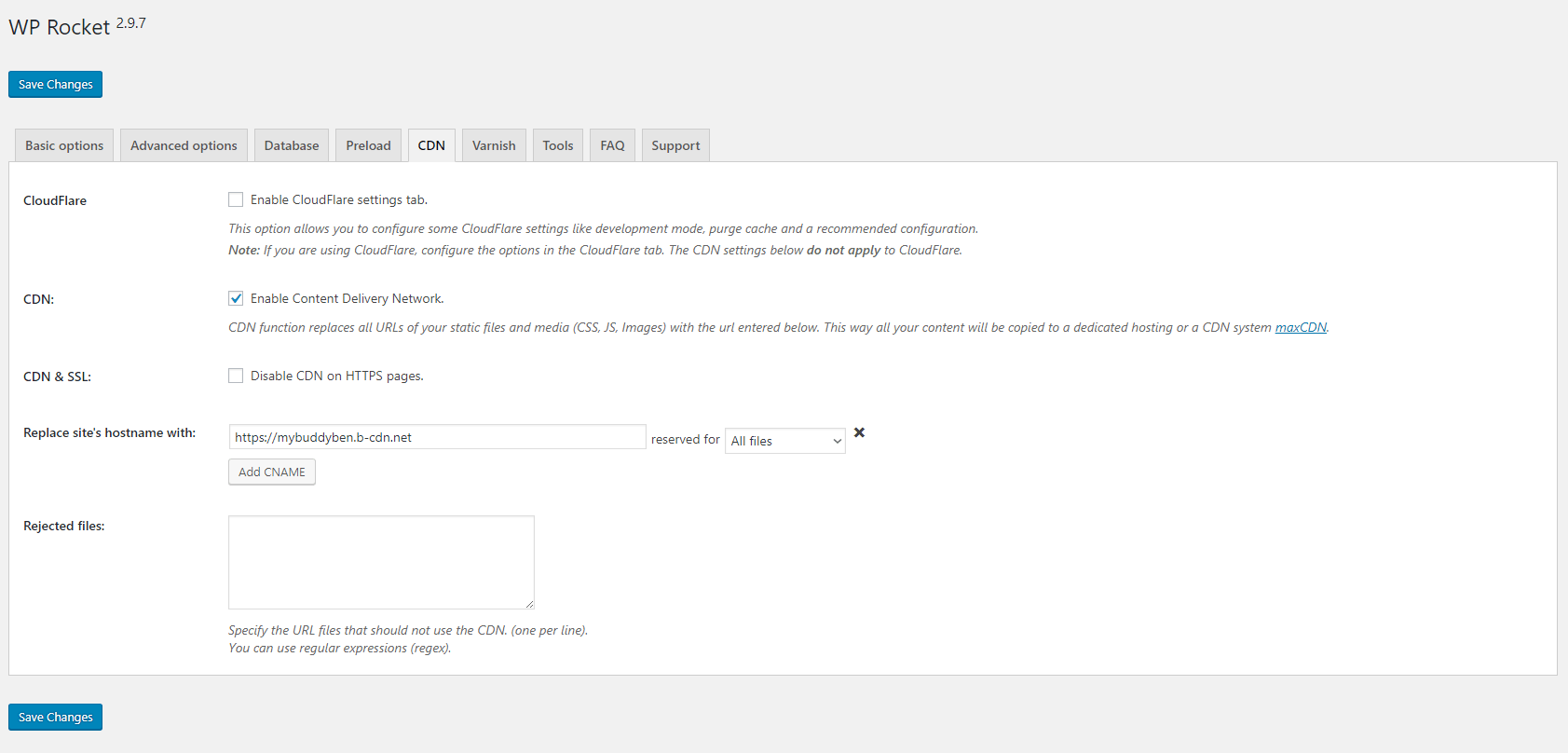Focus the CDN hostname input field

[437, 437]
